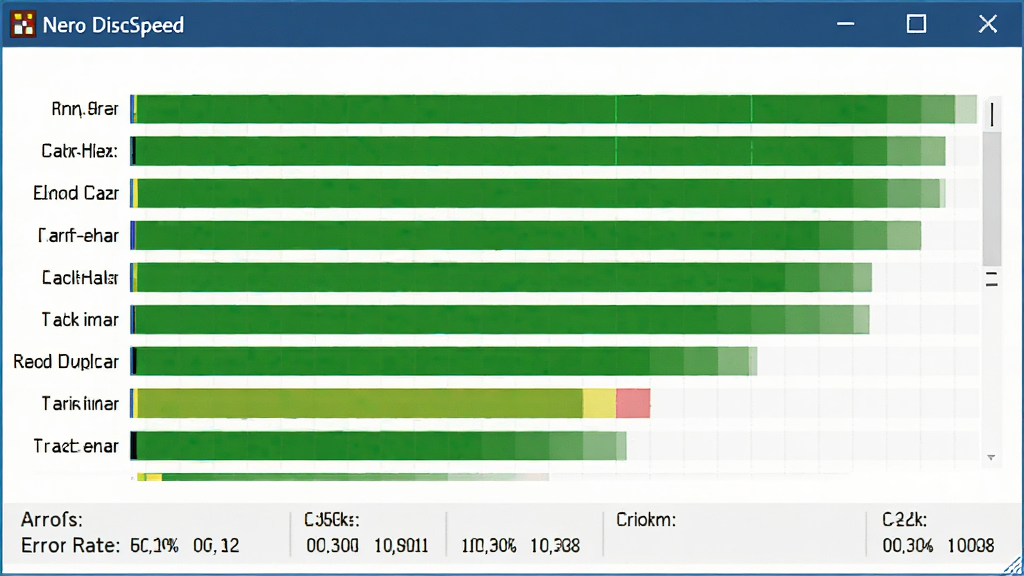Click the green bar in the "Tack imar" row
This screenshot has height=576, width=1024.
[500, 319]
